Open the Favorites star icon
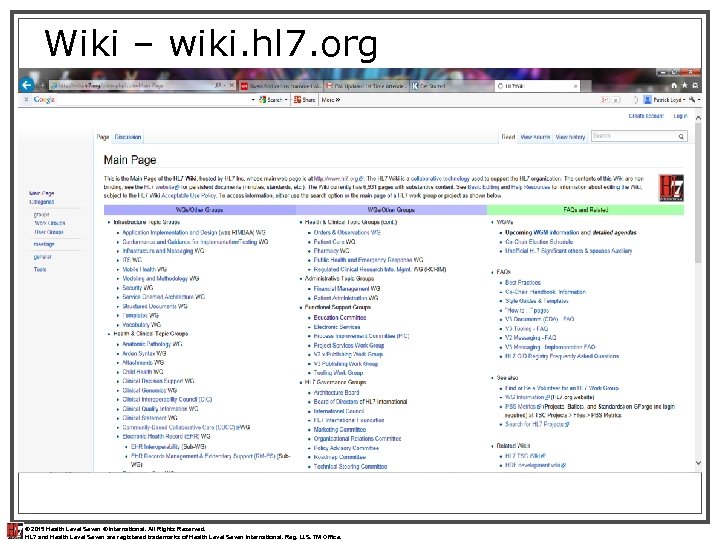 684,85
